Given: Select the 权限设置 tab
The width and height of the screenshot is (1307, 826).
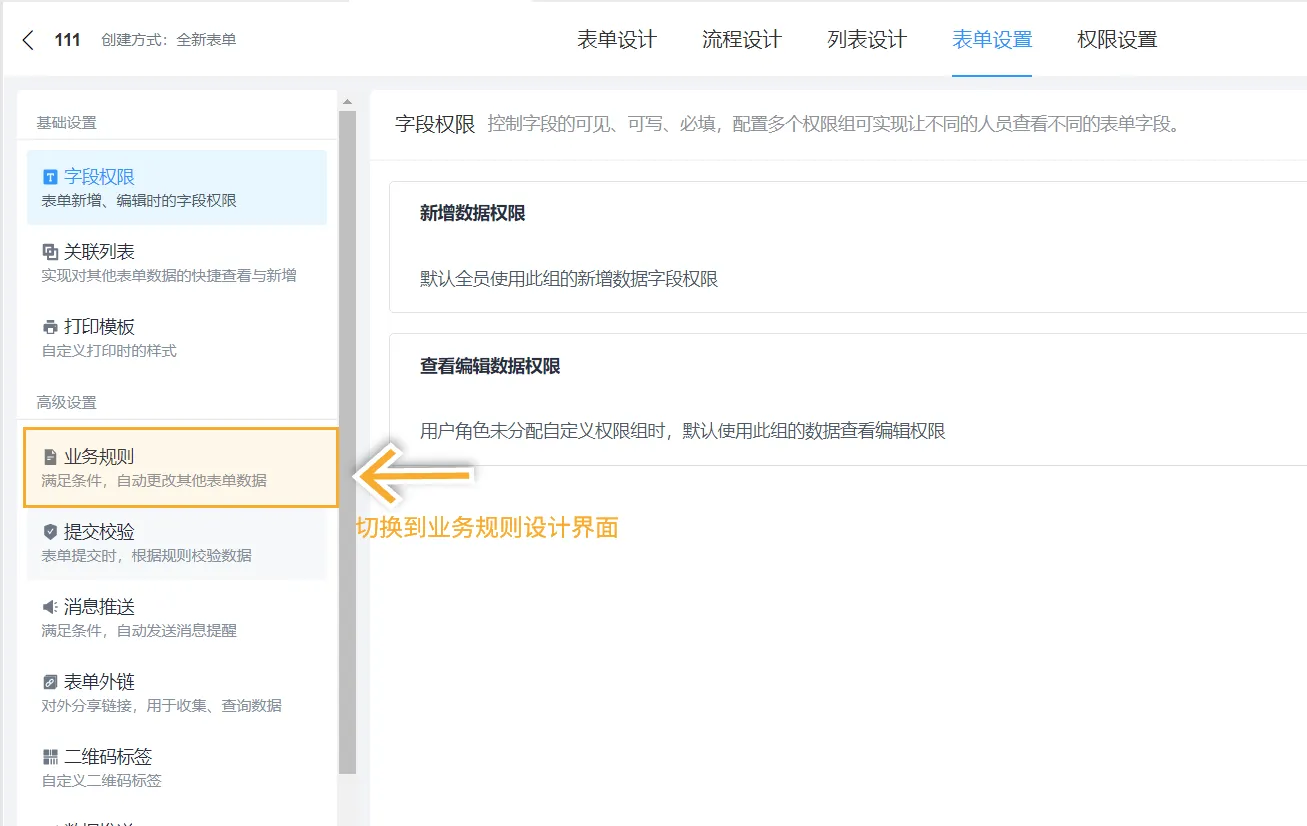Looking at the screenshot, I should tap(1117, 40).
